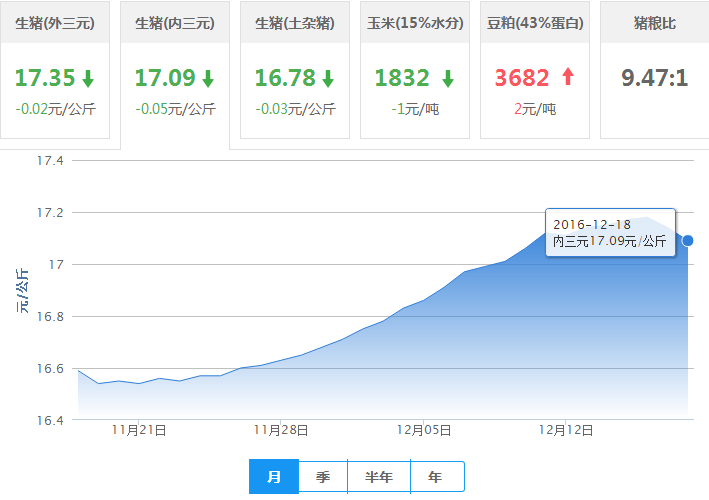Screen dimensions: 709x500
Task: Click the green down arrow beside 16.78
Action: coord(328,78)
